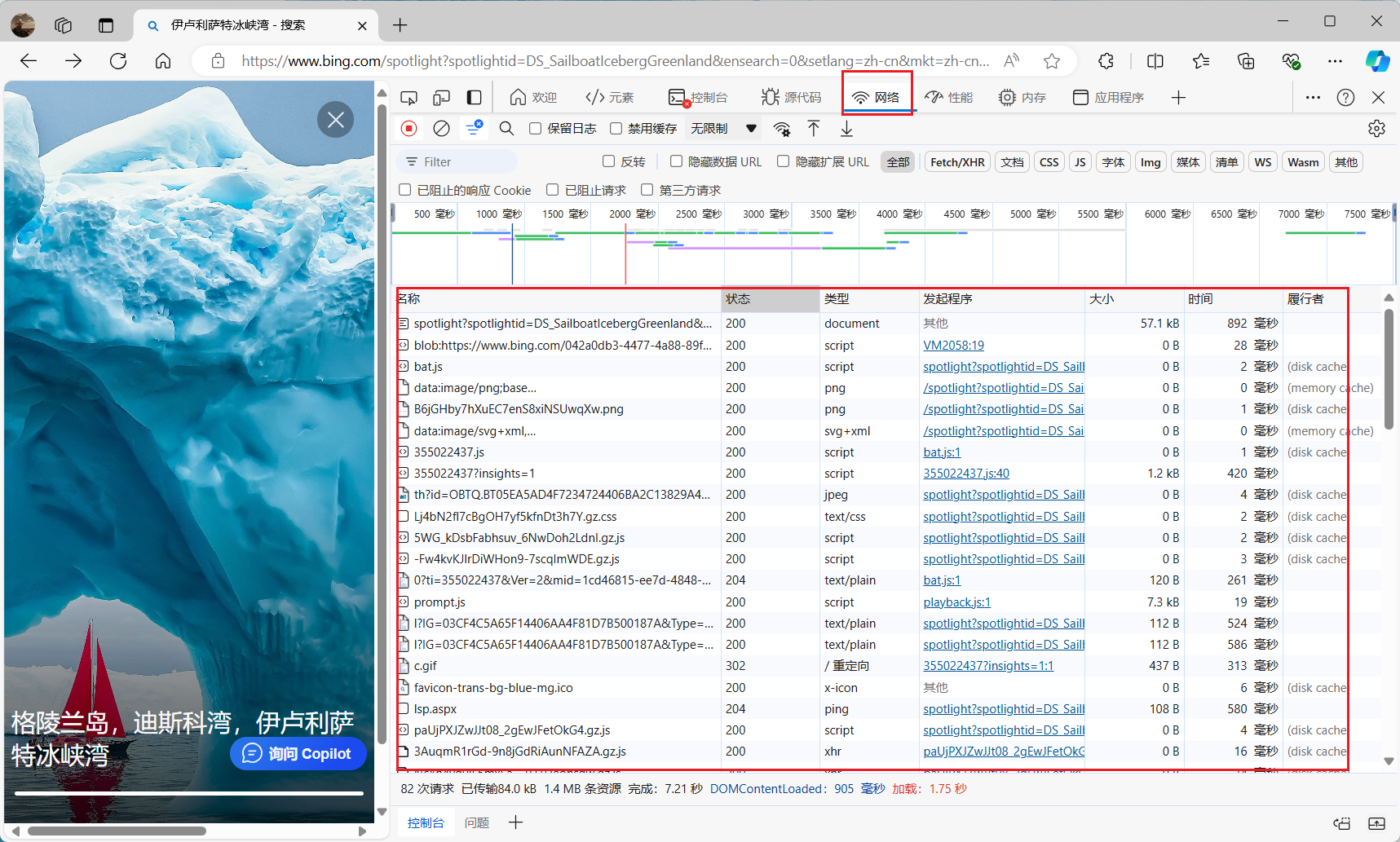This screenshot has width=1400, height=842.
Task: Add drawer tool plus icon at bottom
Action: point(515,822)
